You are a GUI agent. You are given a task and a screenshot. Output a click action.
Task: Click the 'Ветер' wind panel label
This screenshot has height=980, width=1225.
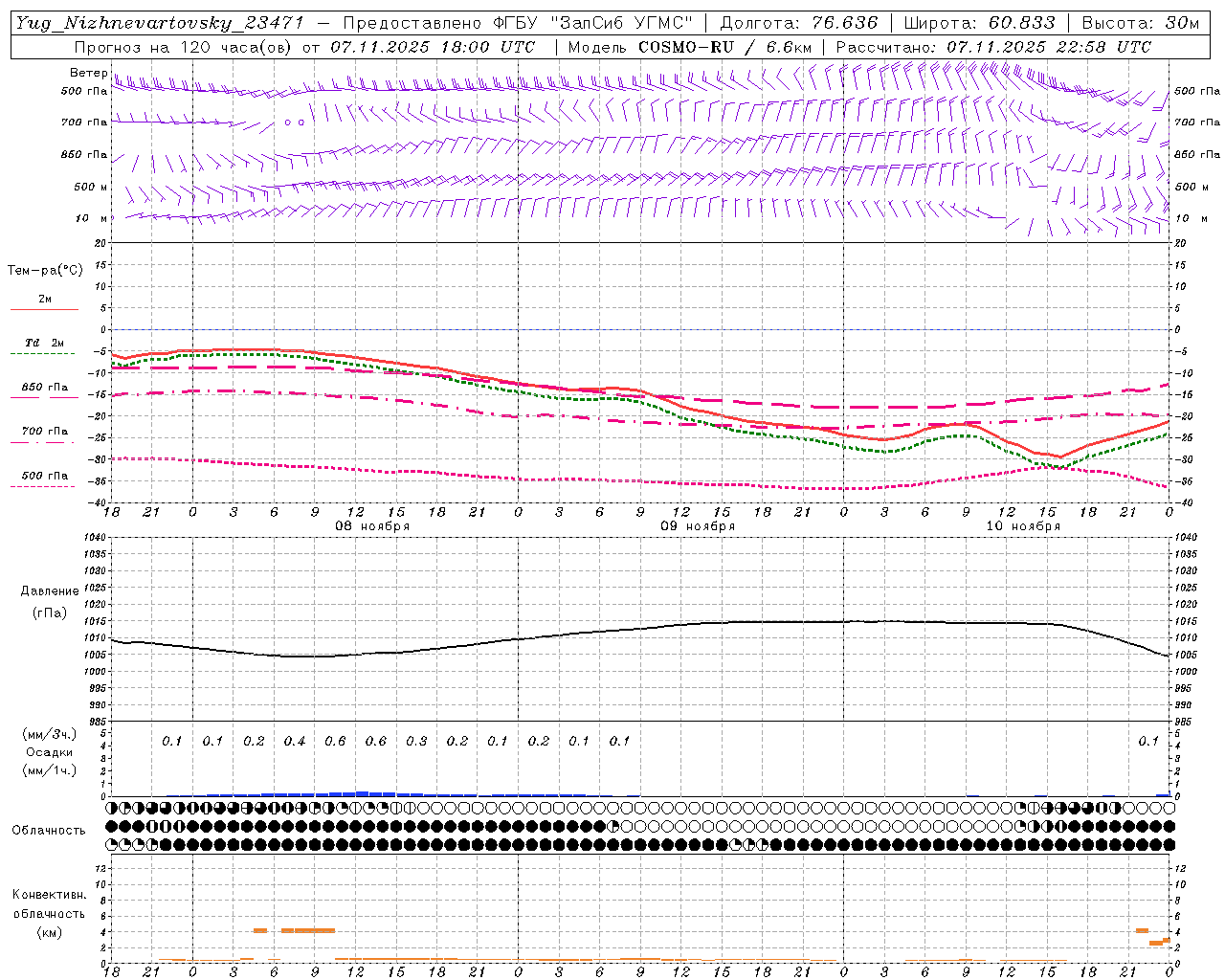click(88, 73)
